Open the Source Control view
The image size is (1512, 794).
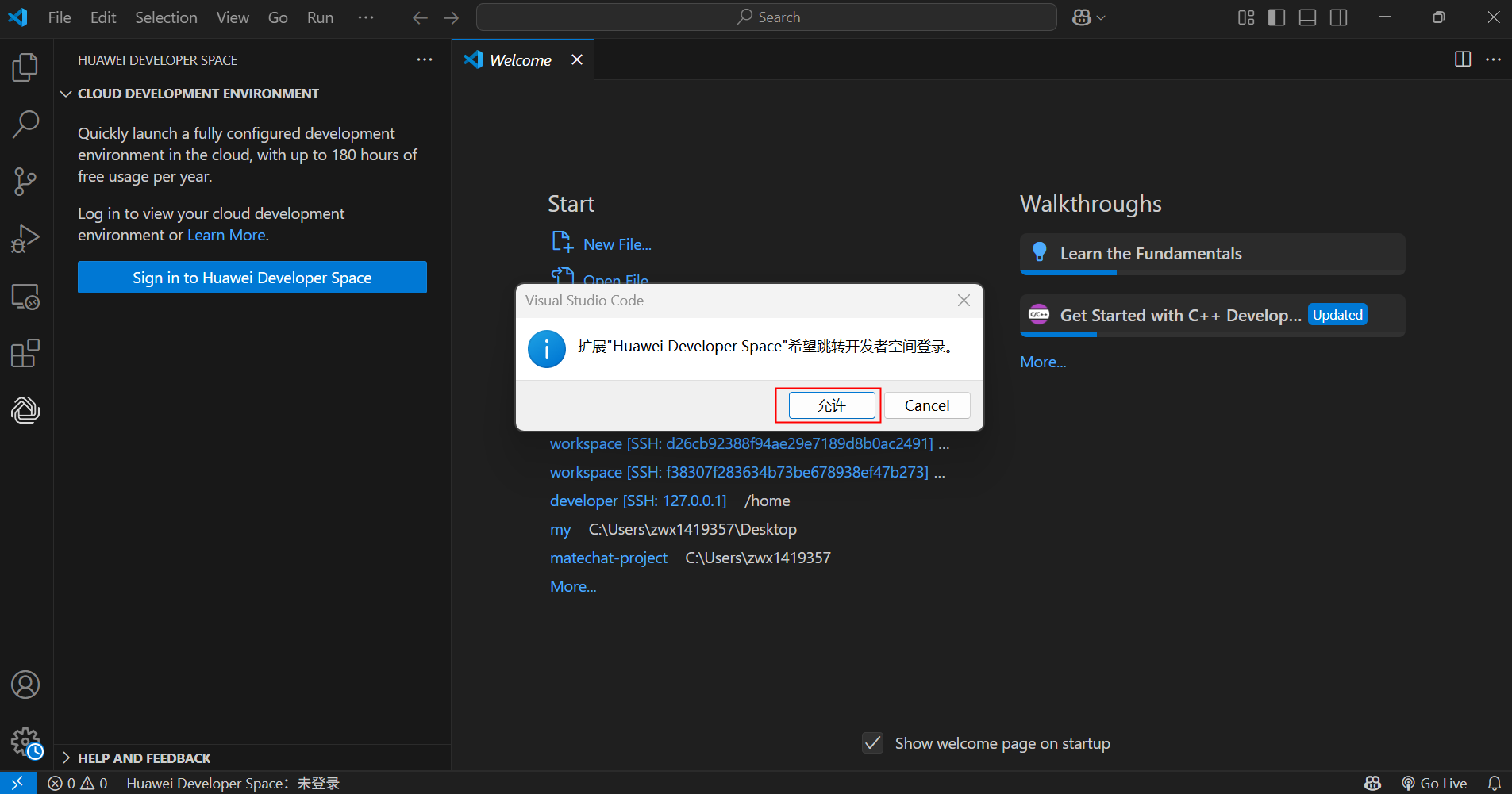coord(25,182)
